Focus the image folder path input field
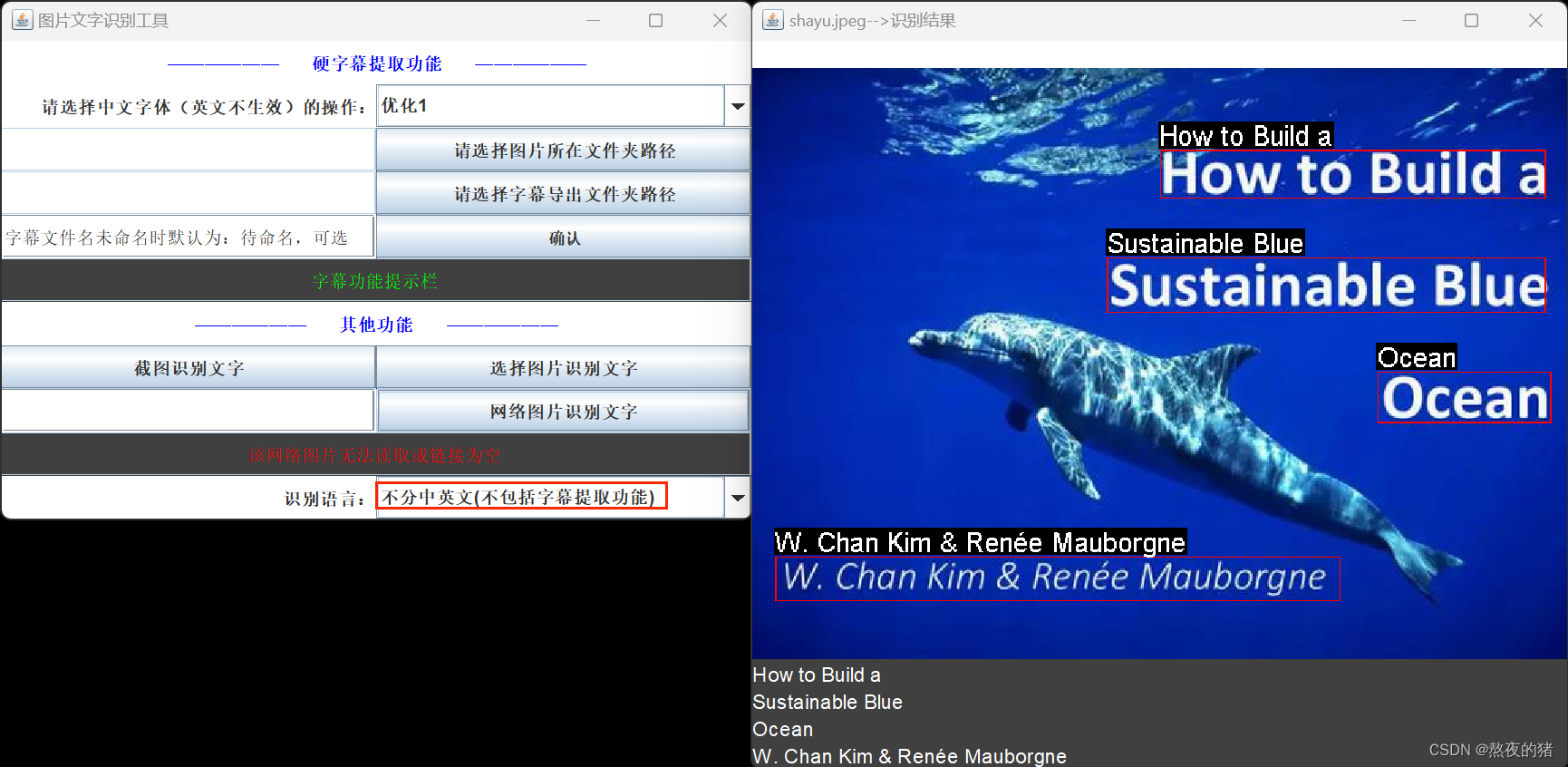The width and height of the screenshot is (1568, 767). point(189,150)
